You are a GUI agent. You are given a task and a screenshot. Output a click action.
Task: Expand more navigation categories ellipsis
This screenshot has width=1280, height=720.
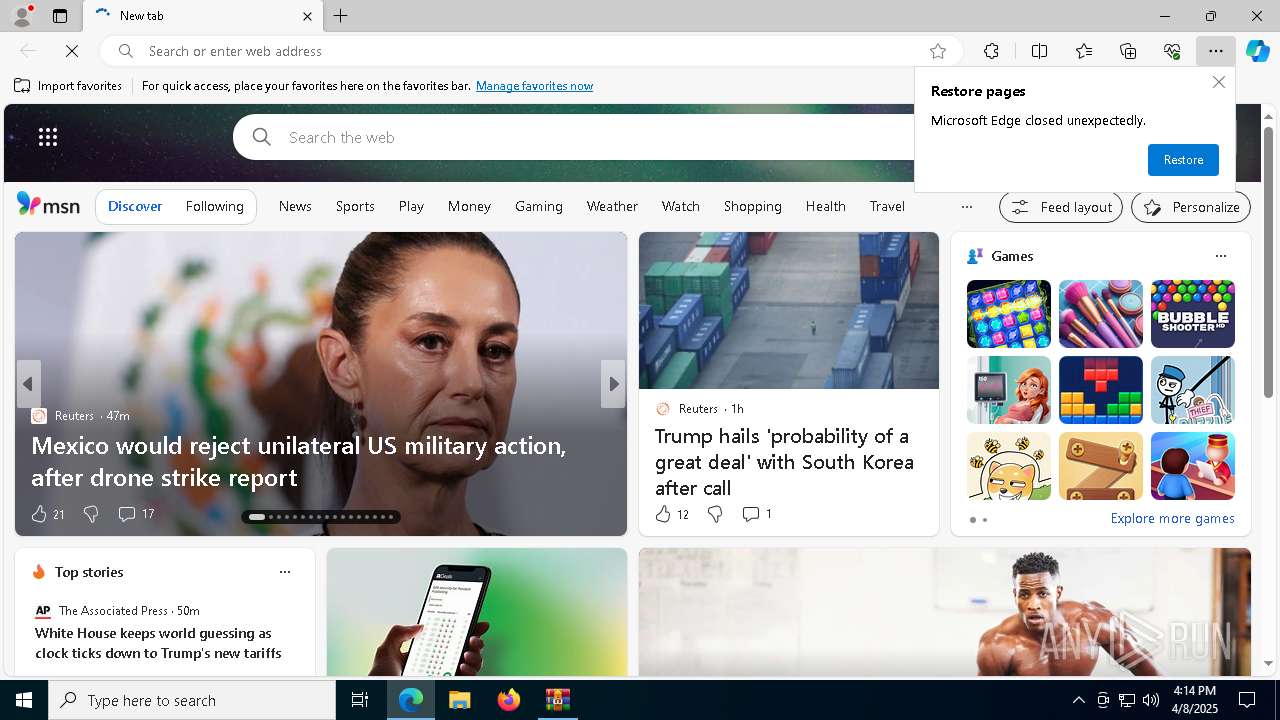point(966,207)
